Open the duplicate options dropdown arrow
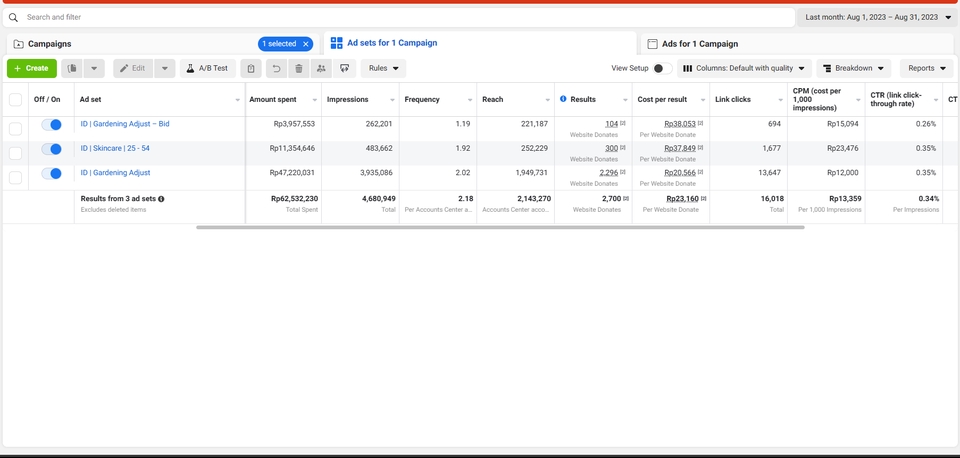 94,69
